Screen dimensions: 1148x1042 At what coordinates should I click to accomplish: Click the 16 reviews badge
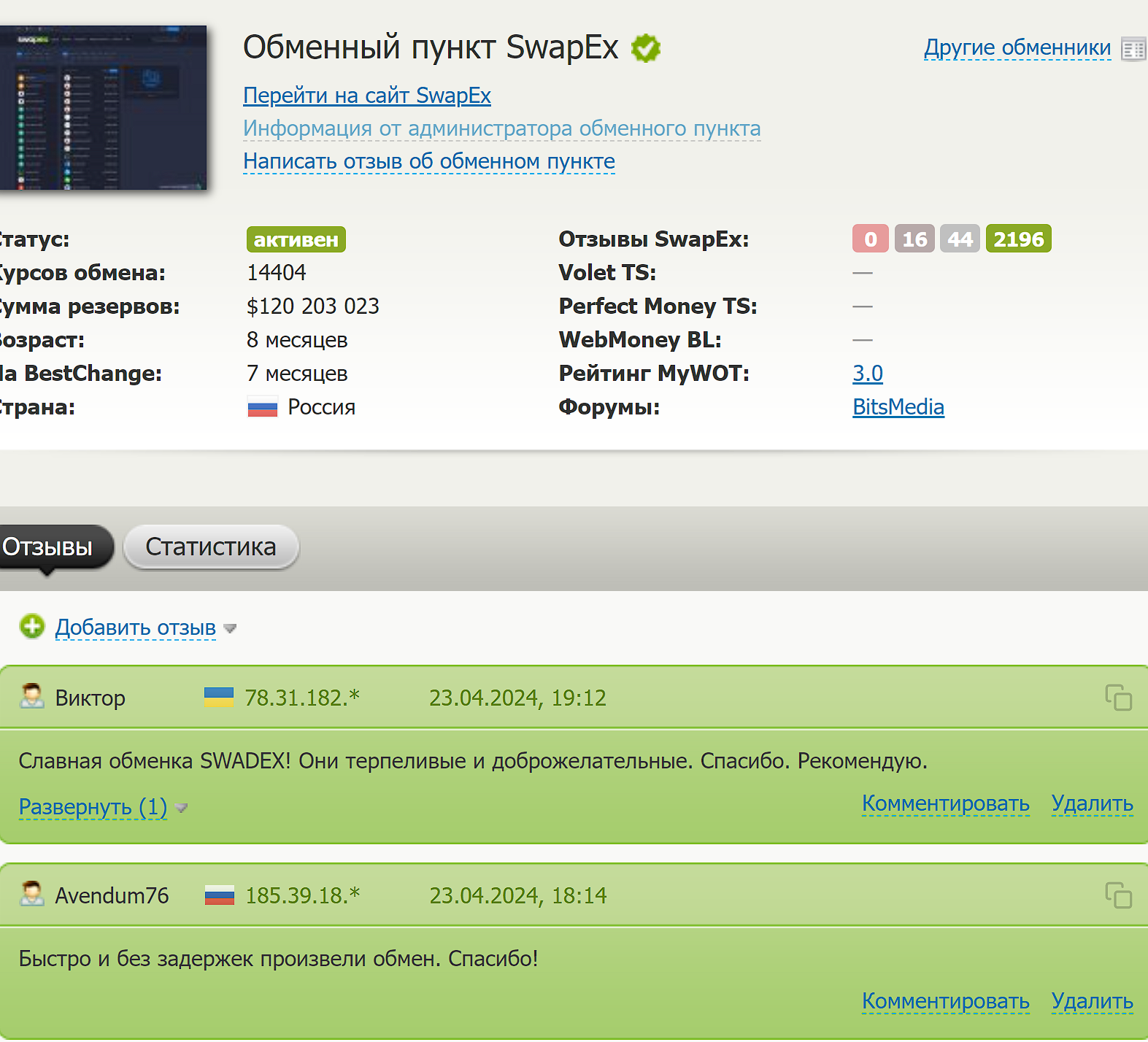pos(914,239)
